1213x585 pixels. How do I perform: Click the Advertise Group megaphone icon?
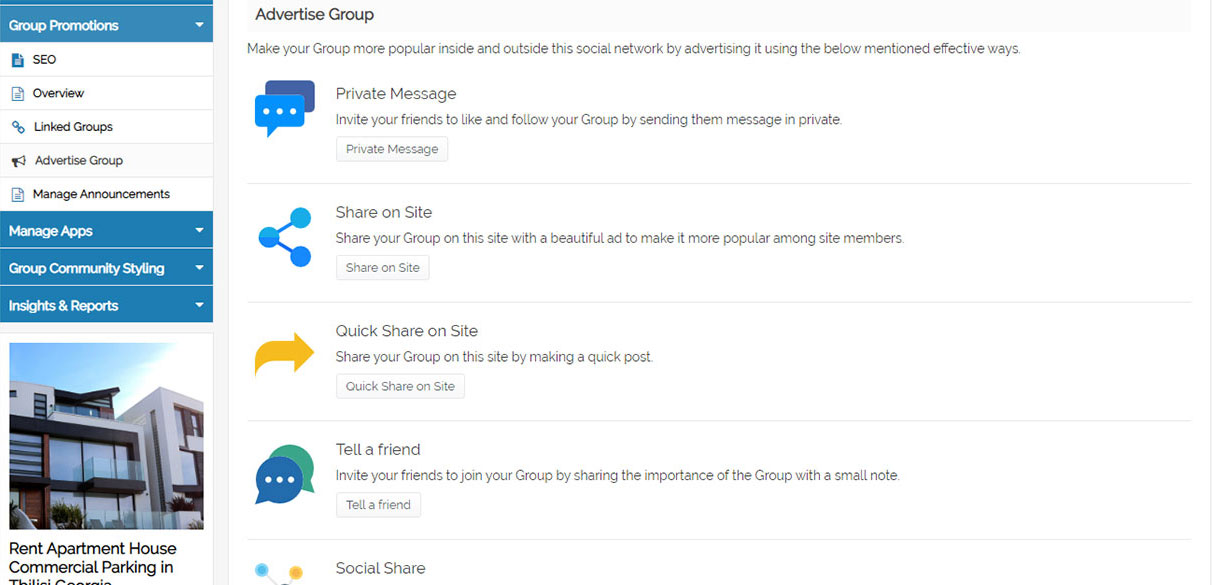pyautogui.click(x=18, y=161)
